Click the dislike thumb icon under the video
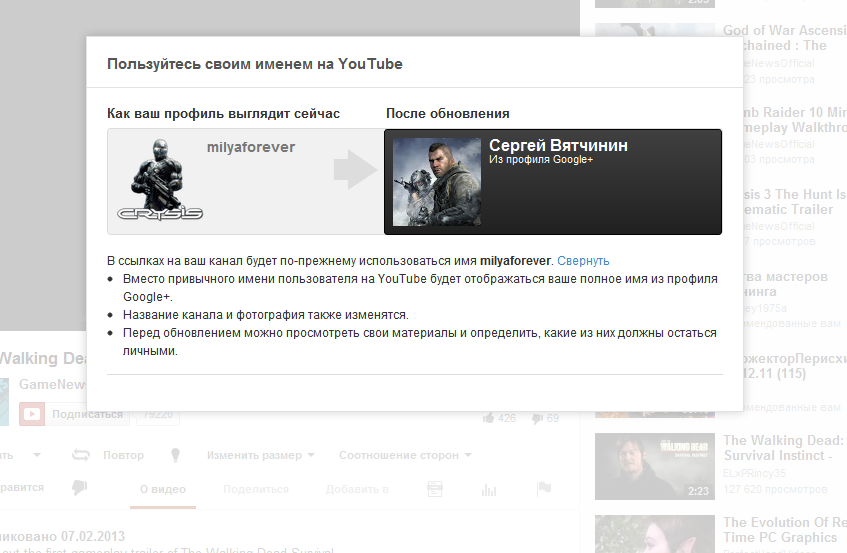 (79, 487)
